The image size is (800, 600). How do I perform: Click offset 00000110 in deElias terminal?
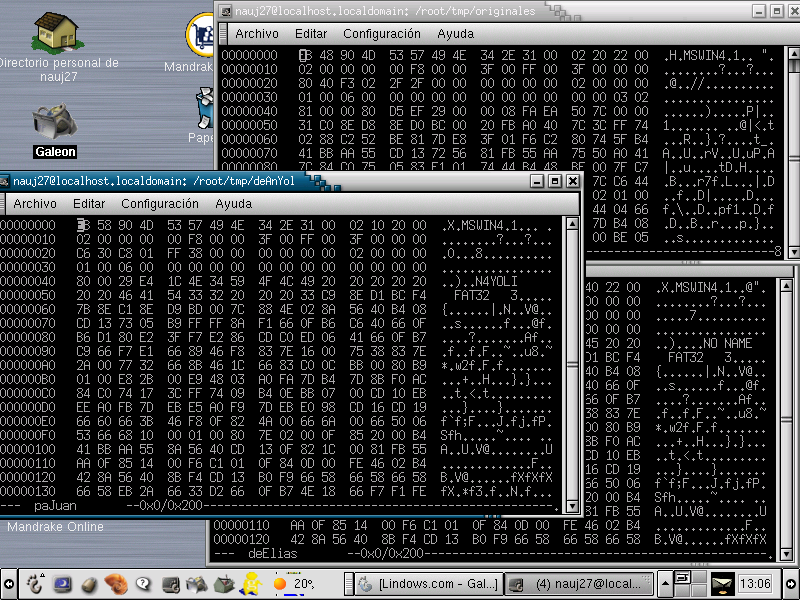click(242, 525)
